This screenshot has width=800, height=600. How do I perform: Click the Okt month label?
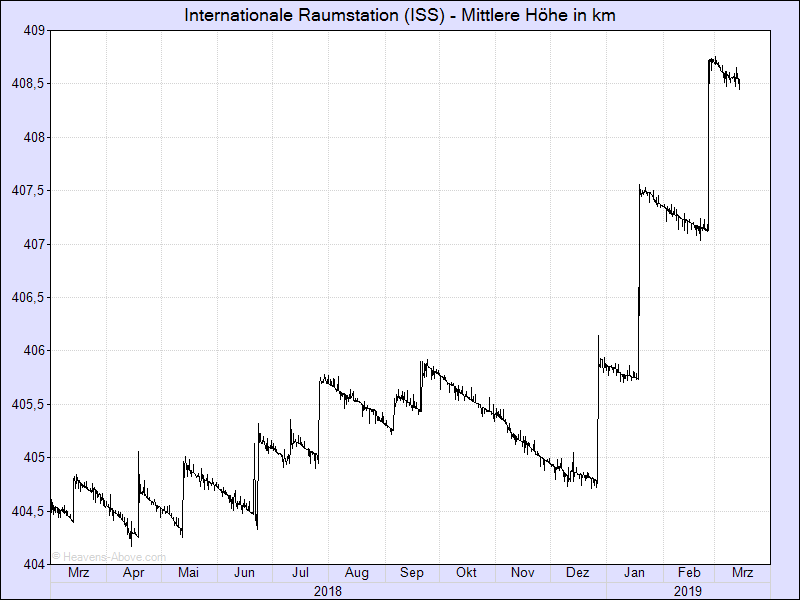coord(466,573)
